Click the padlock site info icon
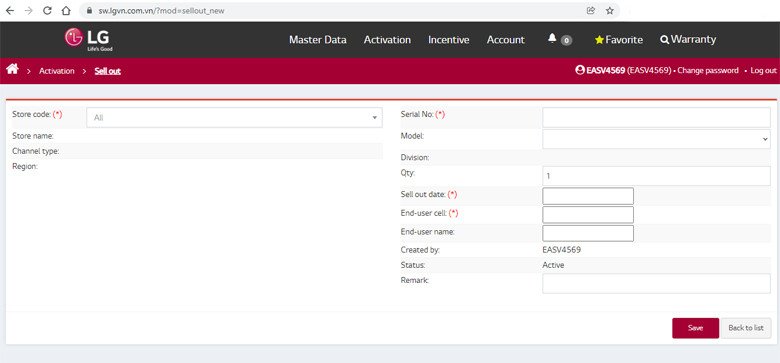Screen dimensions: 780x363 (90, 10)
